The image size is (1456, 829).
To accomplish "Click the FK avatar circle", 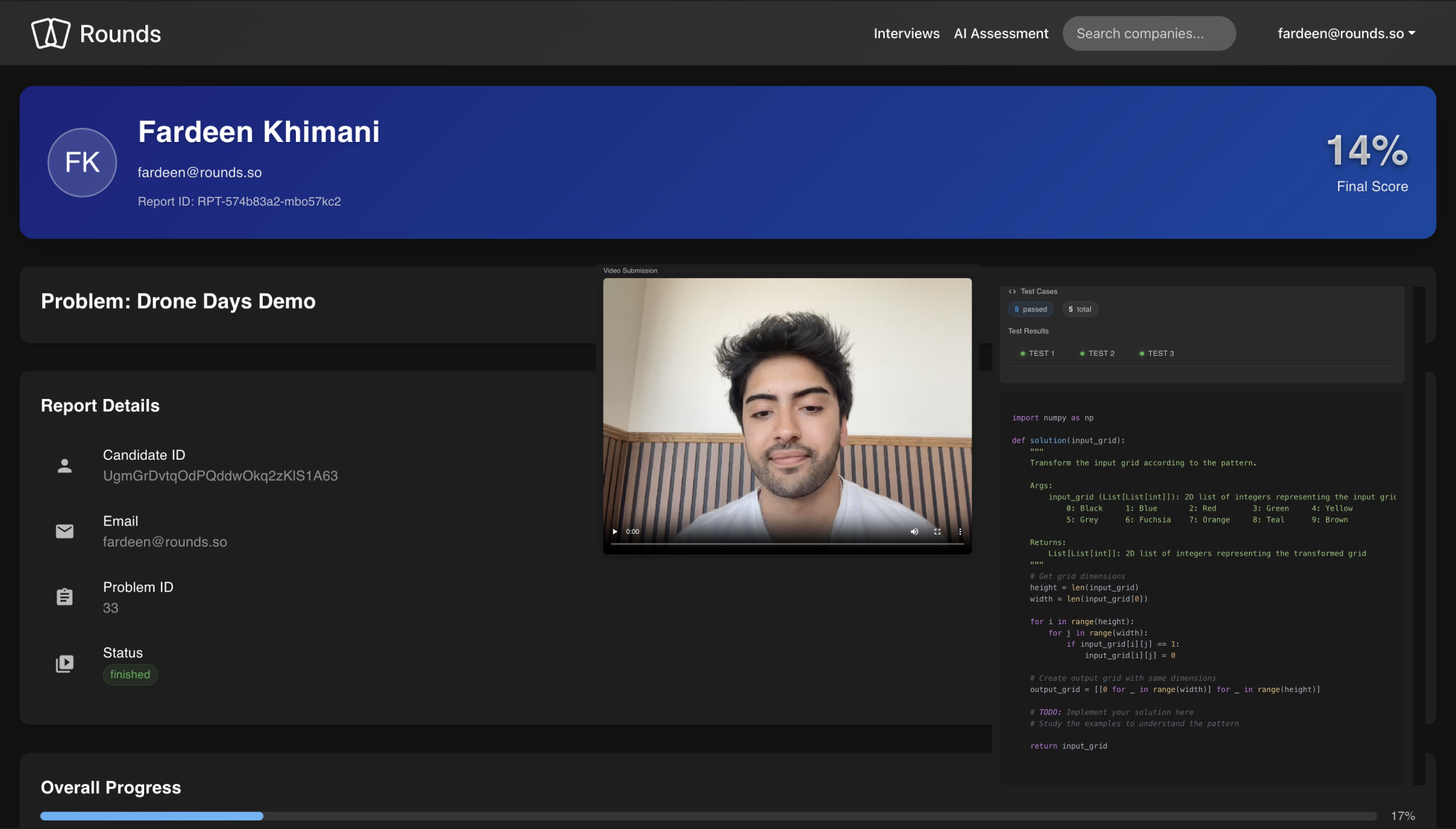I will coord(82,162).
